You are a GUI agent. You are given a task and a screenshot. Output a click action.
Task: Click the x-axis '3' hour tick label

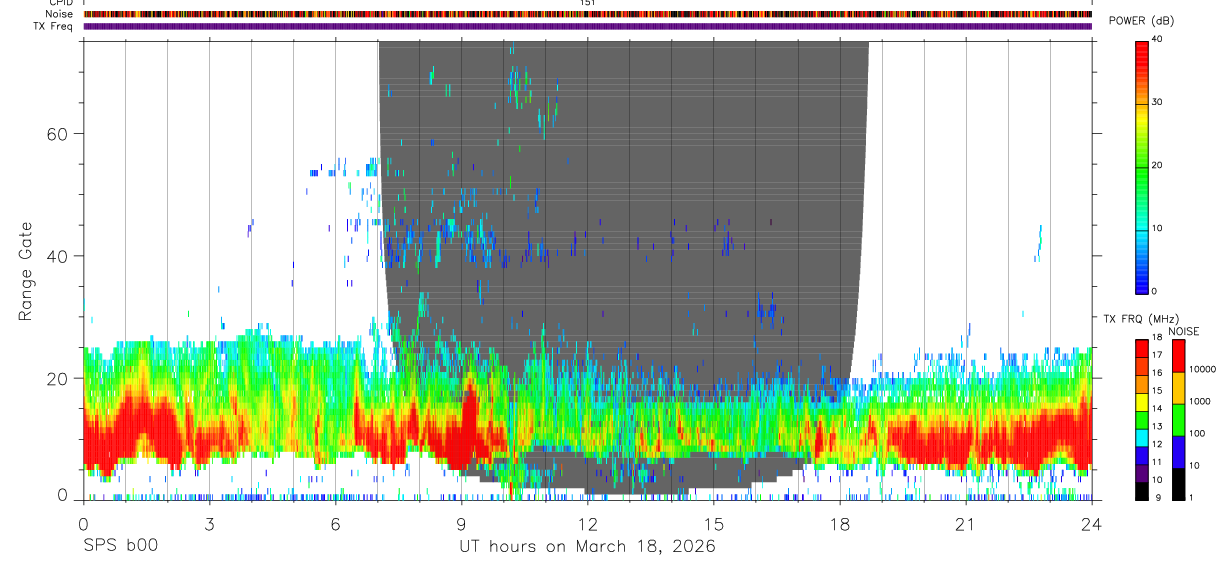coord(209,524)
